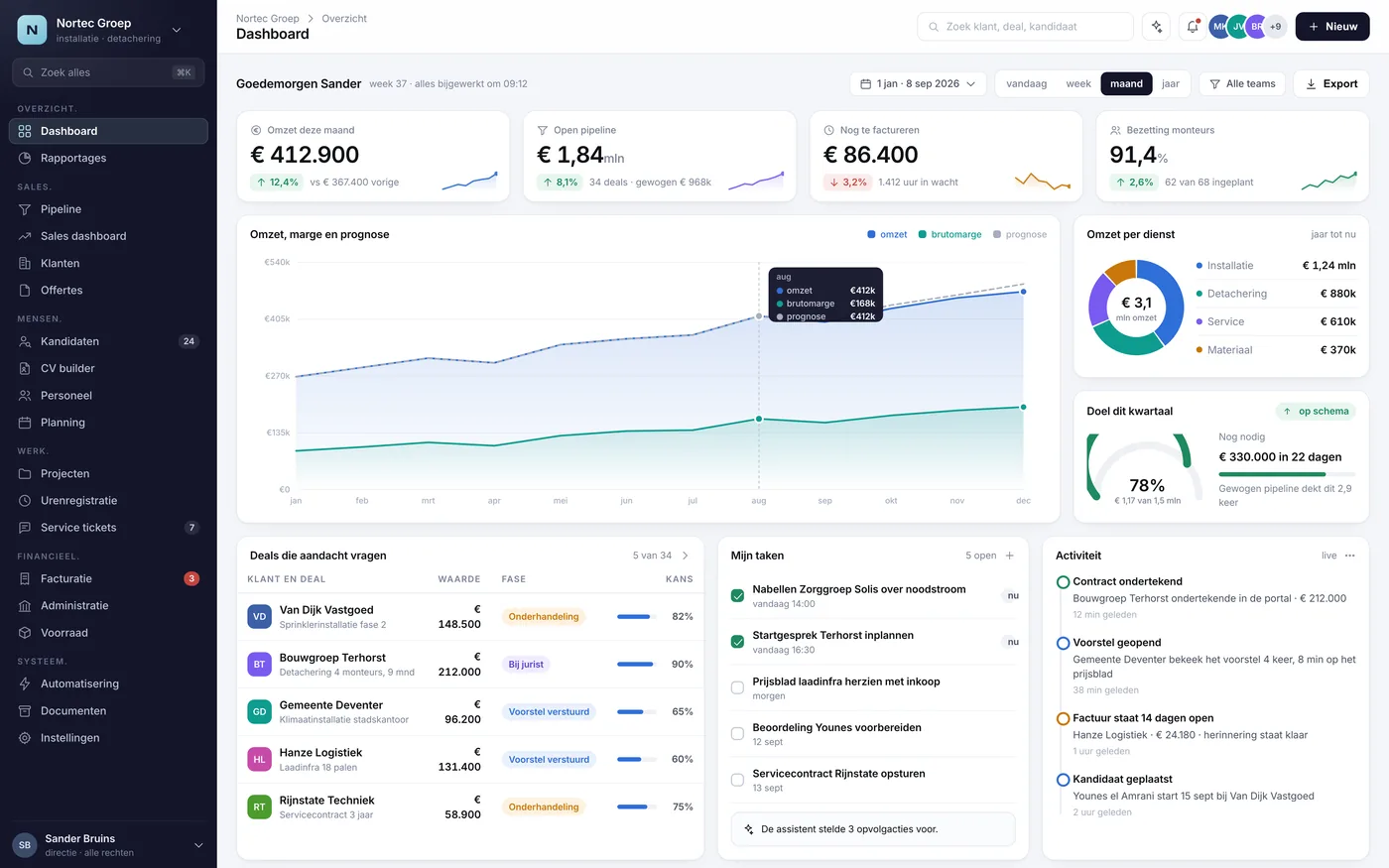The height and width of the screenshot is (868, 1389).
Task: Check Servicecontract Rijnstate opstellen task
Action: pos(737,780)
